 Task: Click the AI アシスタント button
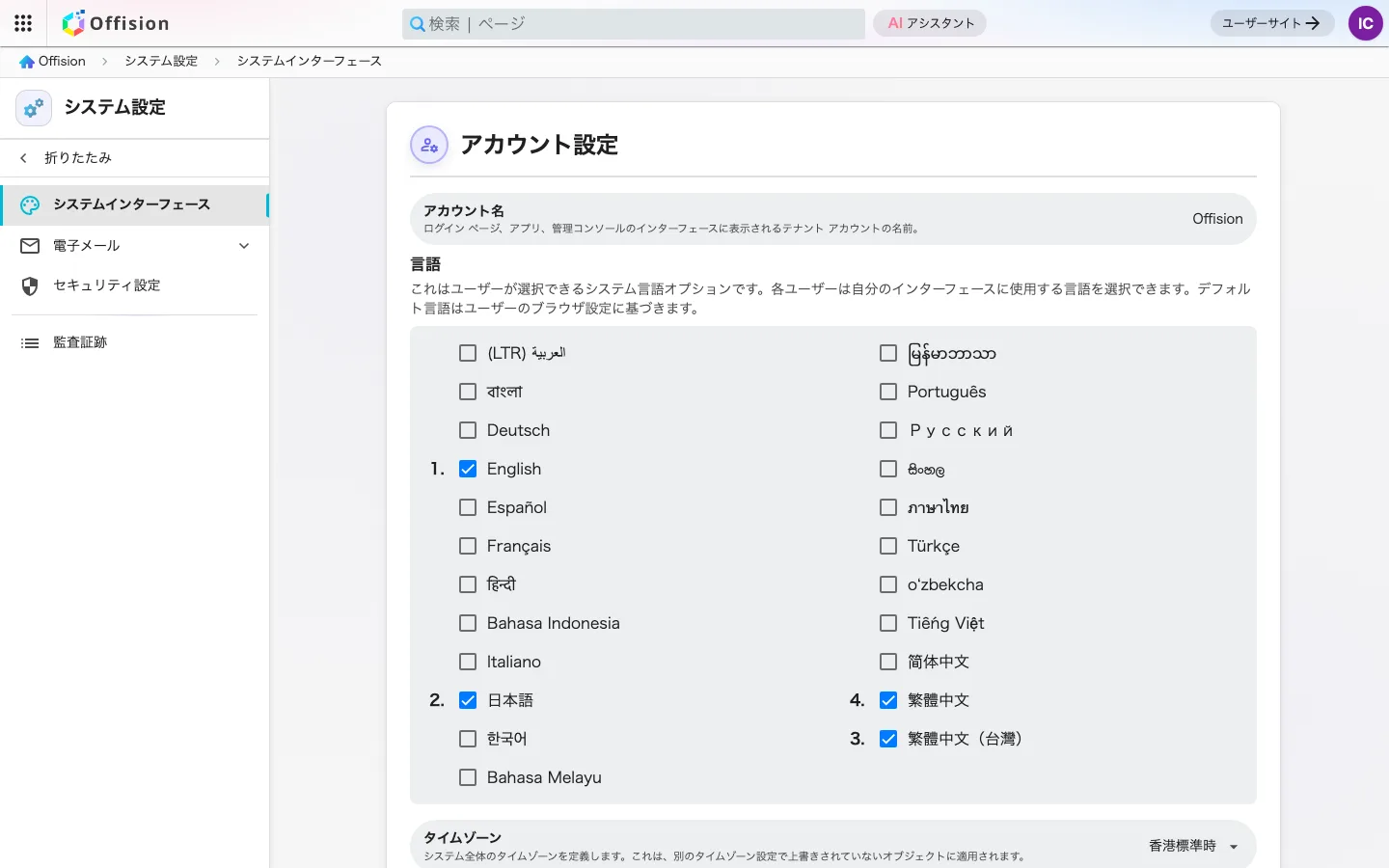click(x=930, y=23)
